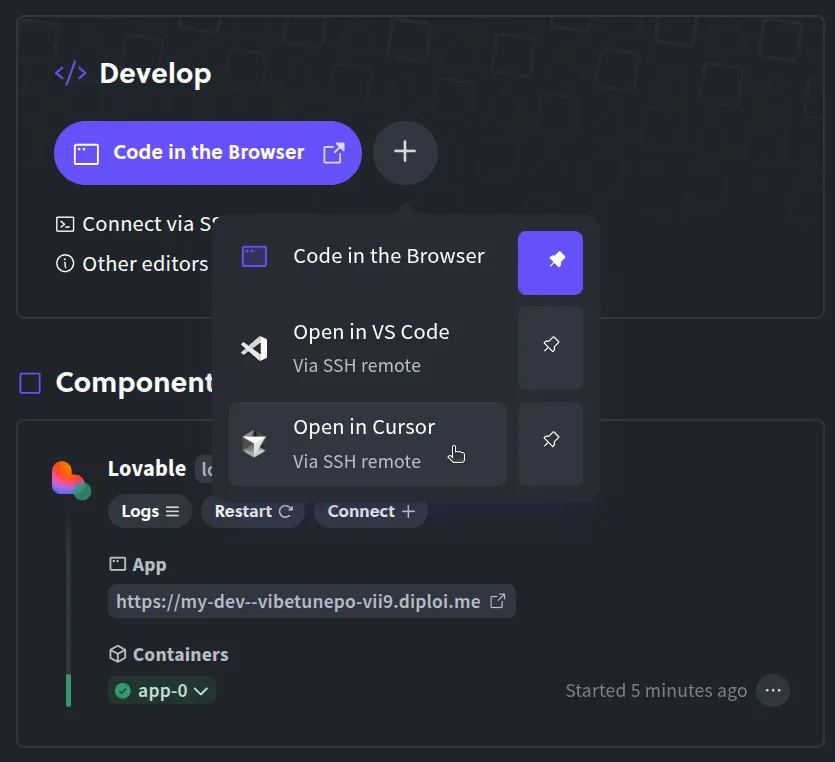Expand the Connect plus menu
This screenshot has width=835, height=762.
tap(370, 511)
